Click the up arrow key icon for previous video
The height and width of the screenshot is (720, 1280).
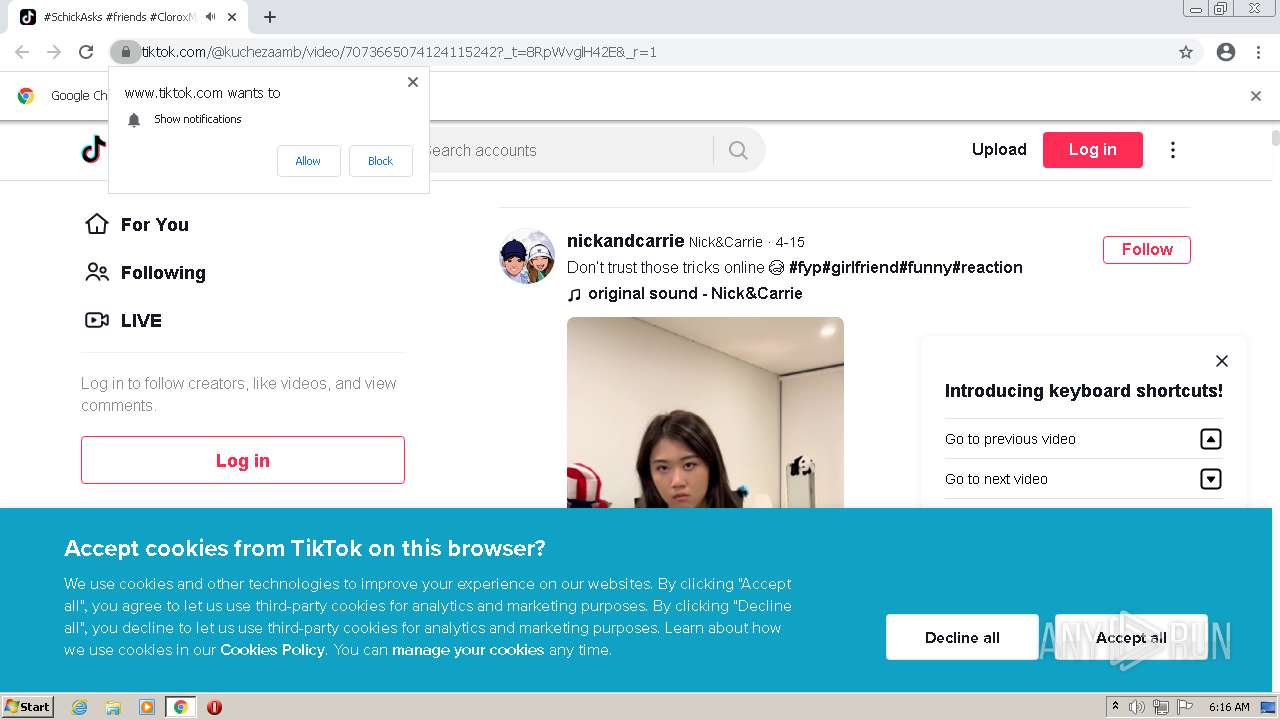1210,439
